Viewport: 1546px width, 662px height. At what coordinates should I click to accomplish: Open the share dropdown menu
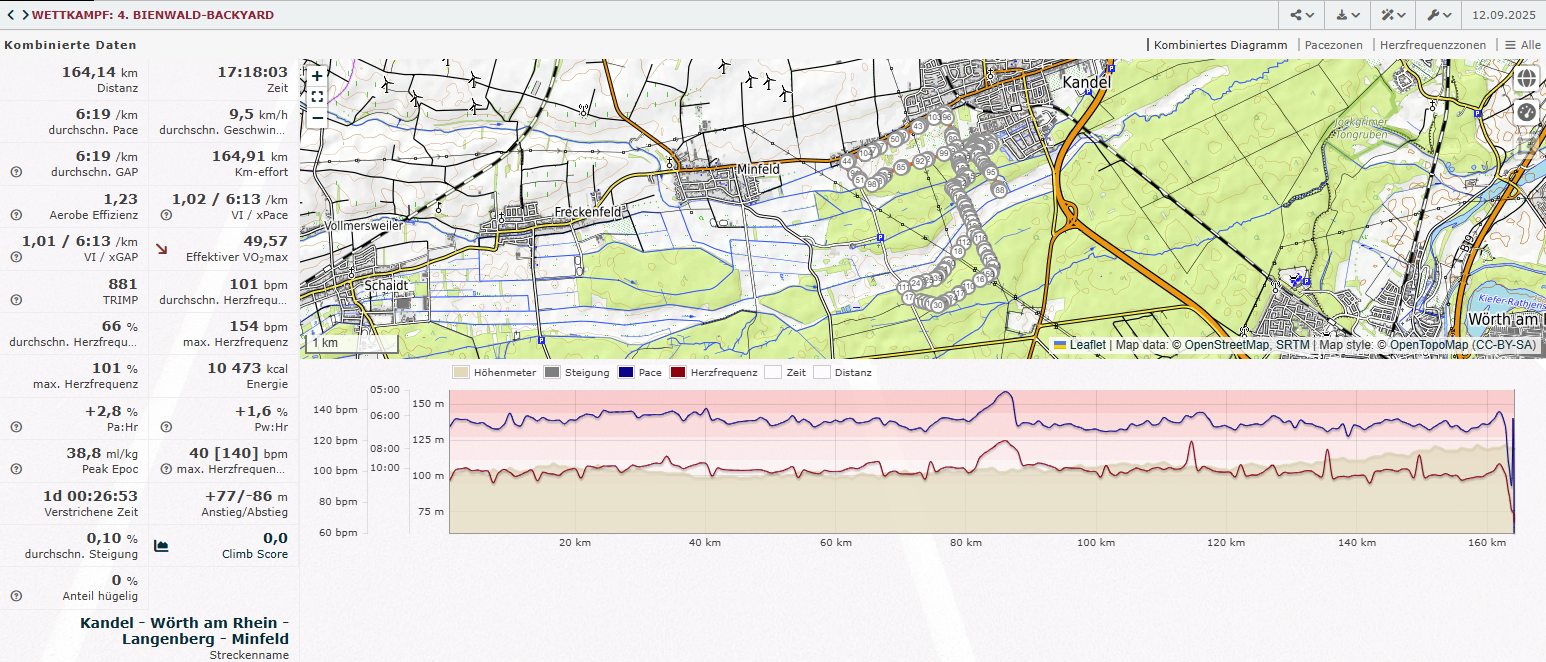point(1301,15)
